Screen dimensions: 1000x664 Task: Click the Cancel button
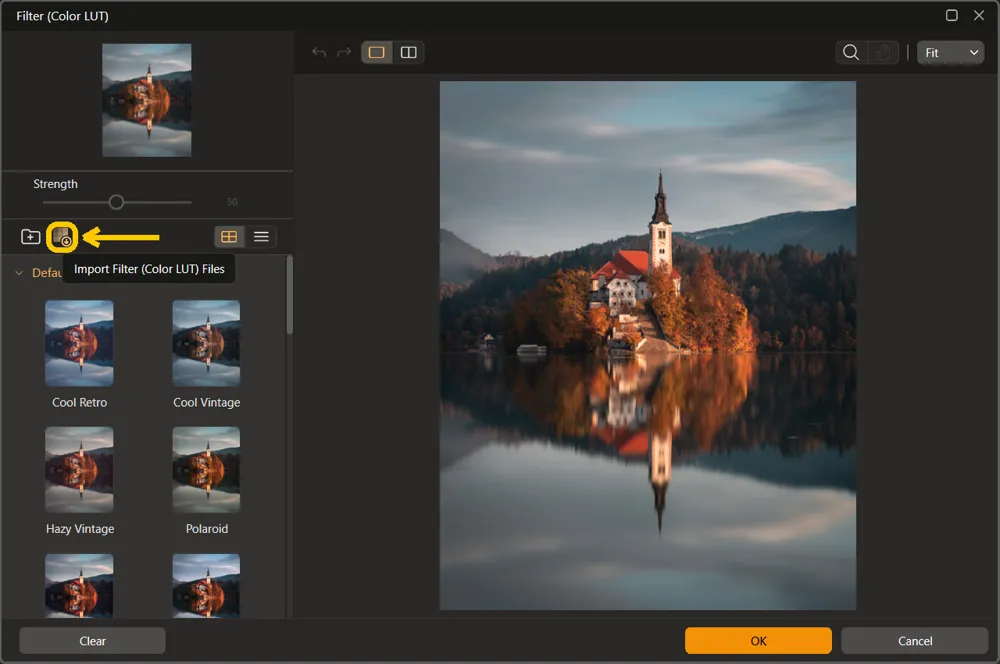(x=915, y=641)
